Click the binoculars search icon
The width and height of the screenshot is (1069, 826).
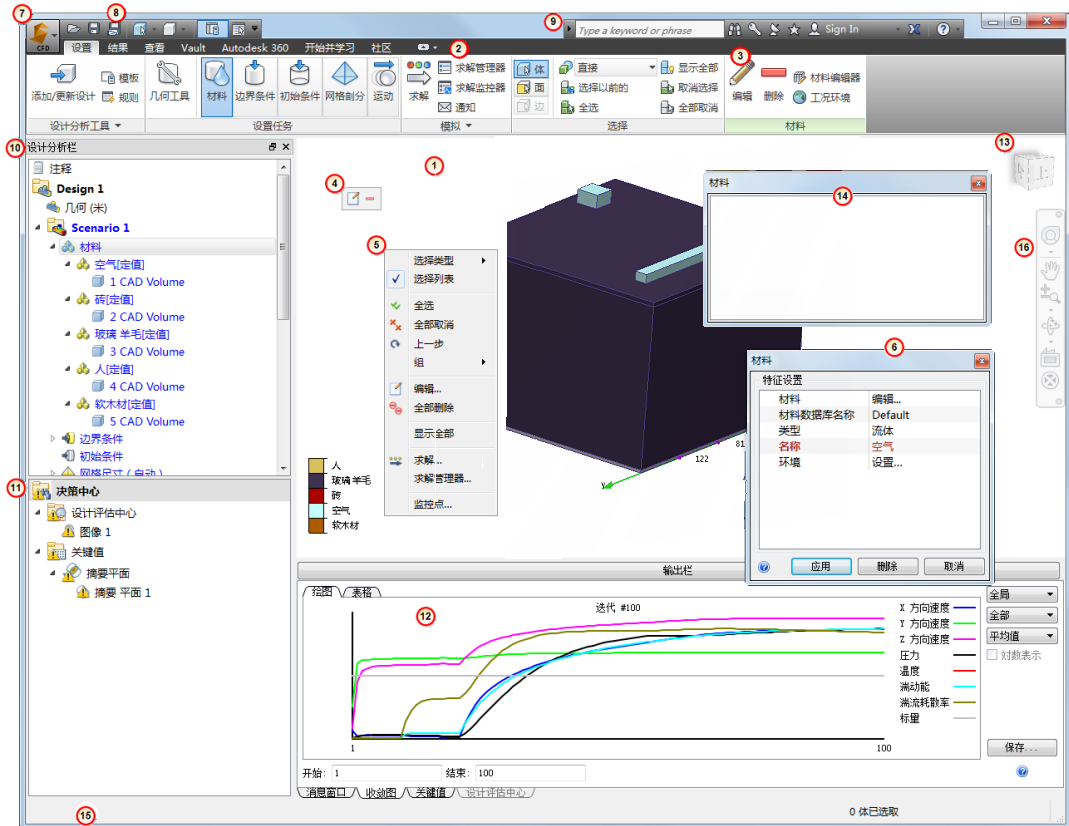pos(734,29)
